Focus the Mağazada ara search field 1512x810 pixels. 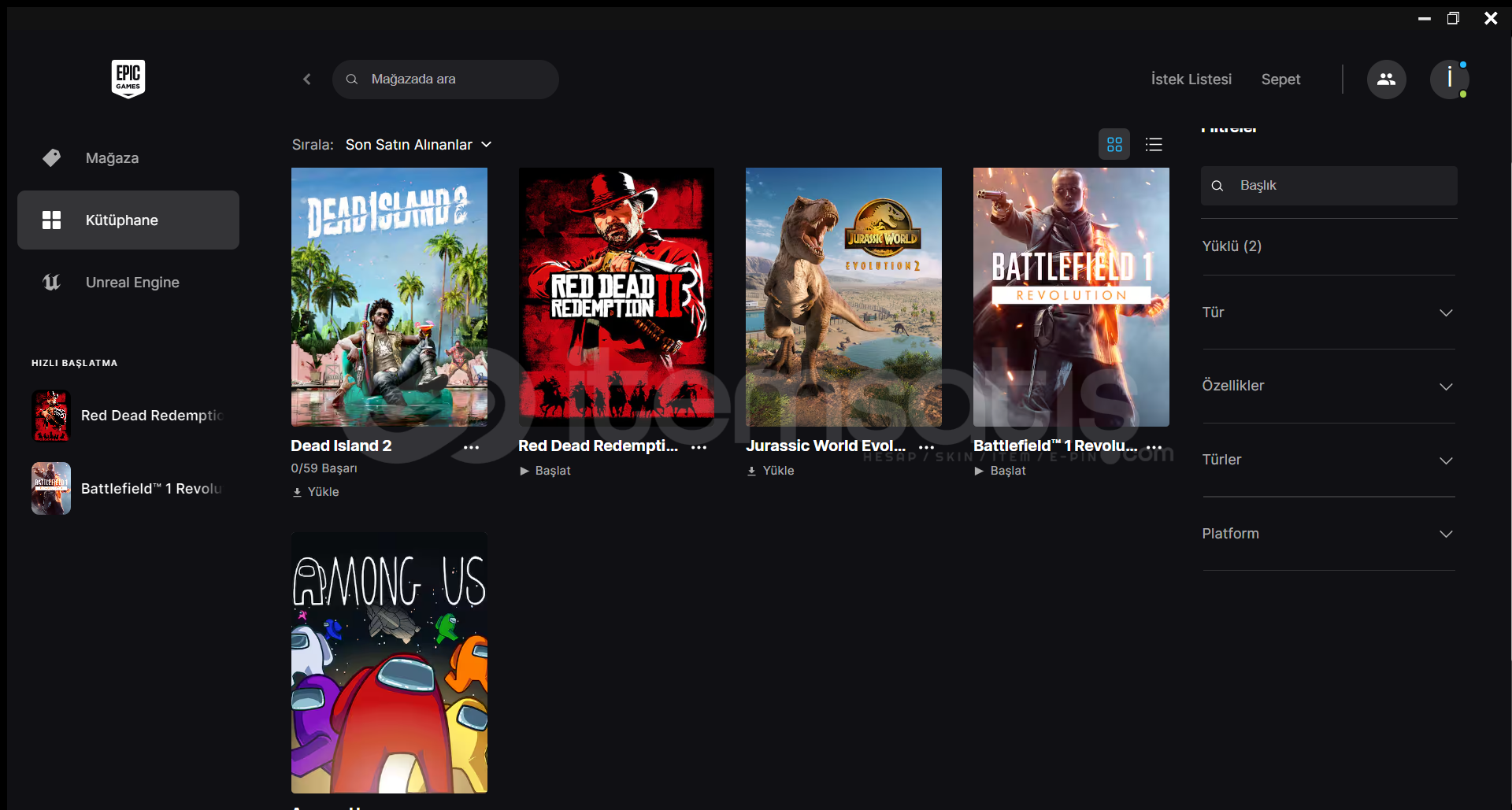click(446, 79)
